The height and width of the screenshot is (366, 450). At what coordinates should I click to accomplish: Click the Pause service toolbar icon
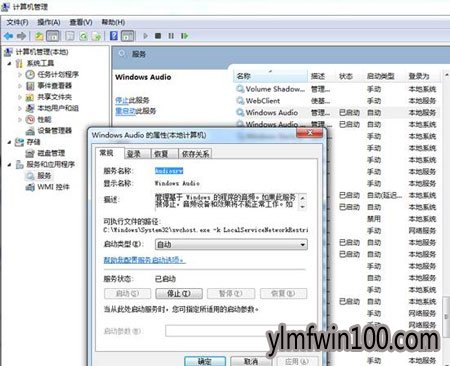(171, 36)
